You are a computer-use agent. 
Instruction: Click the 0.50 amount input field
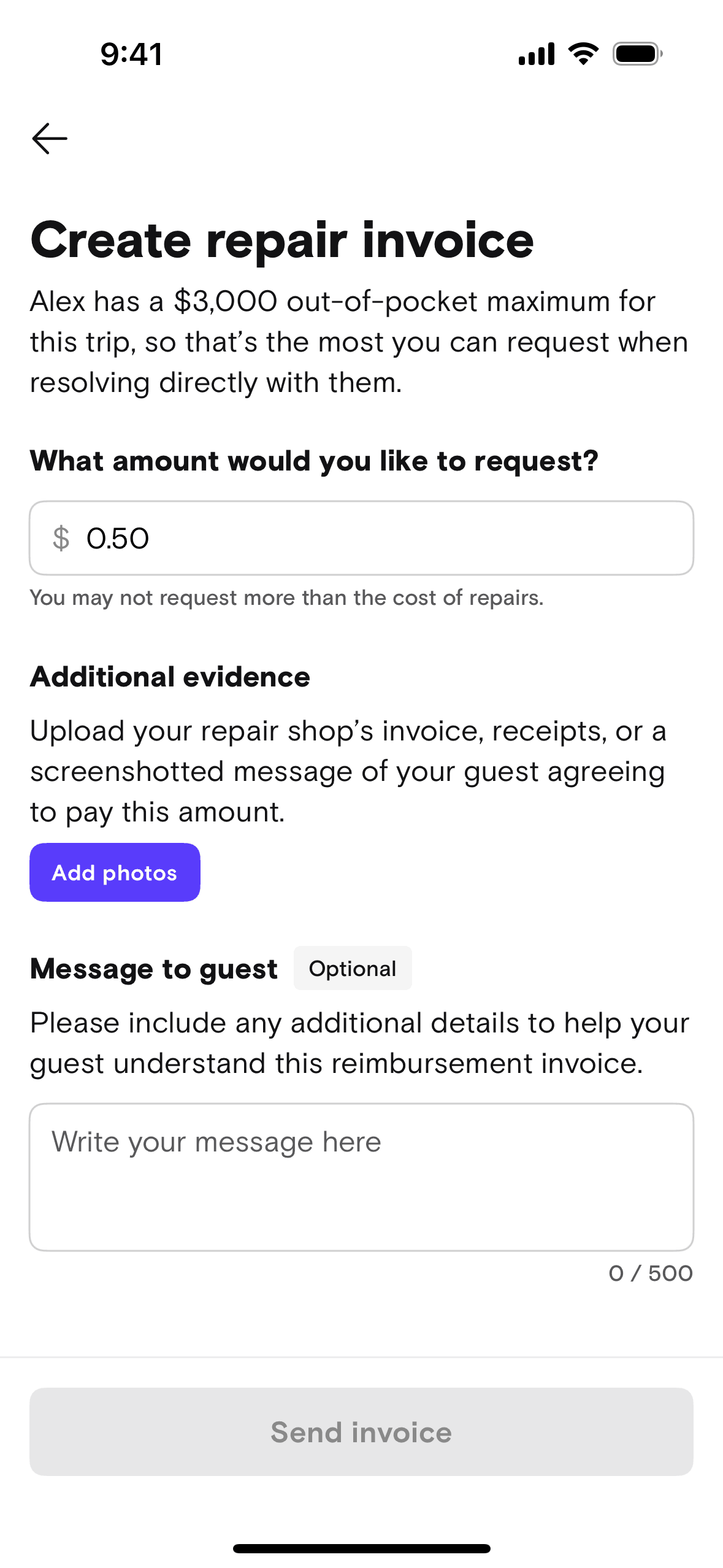point(380,539)
